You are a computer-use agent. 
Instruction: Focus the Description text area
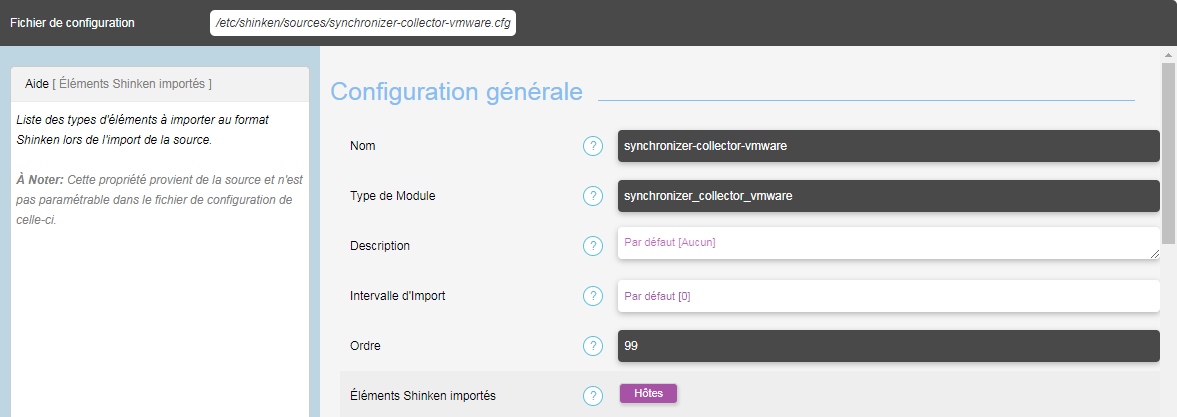pos(888,243)
